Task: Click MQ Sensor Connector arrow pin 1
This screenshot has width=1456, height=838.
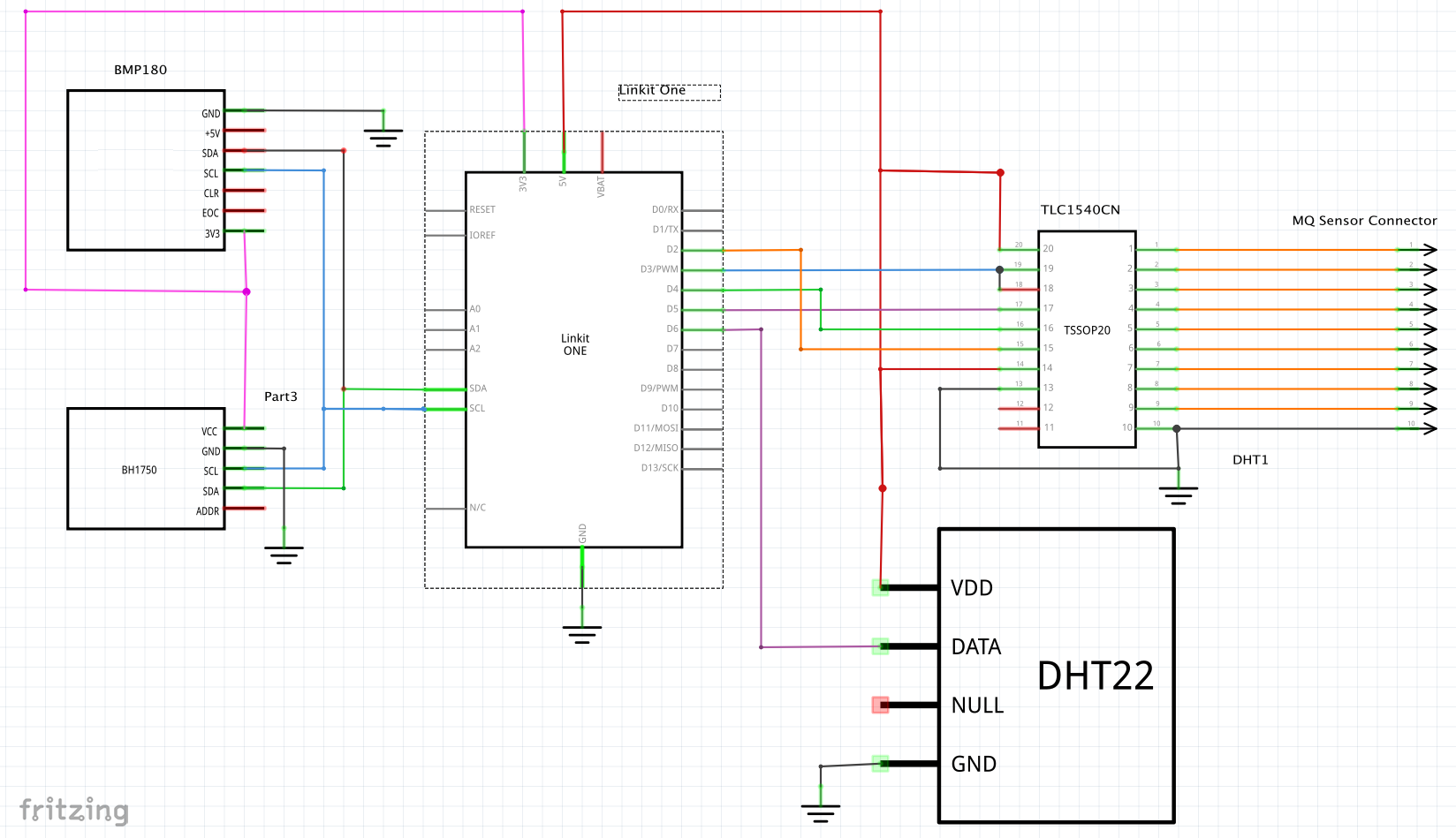Action: point(1417,250)
